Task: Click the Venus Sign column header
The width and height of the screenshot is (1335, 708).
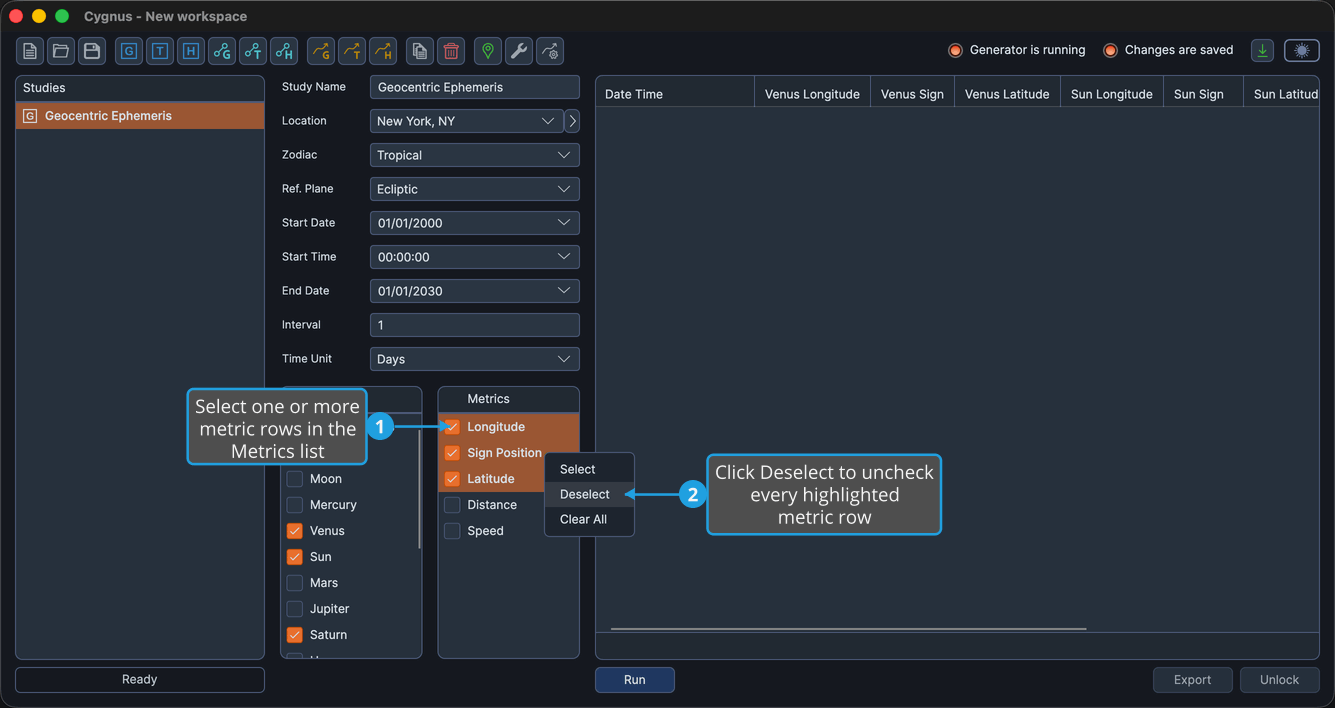Action: point(912,94)
